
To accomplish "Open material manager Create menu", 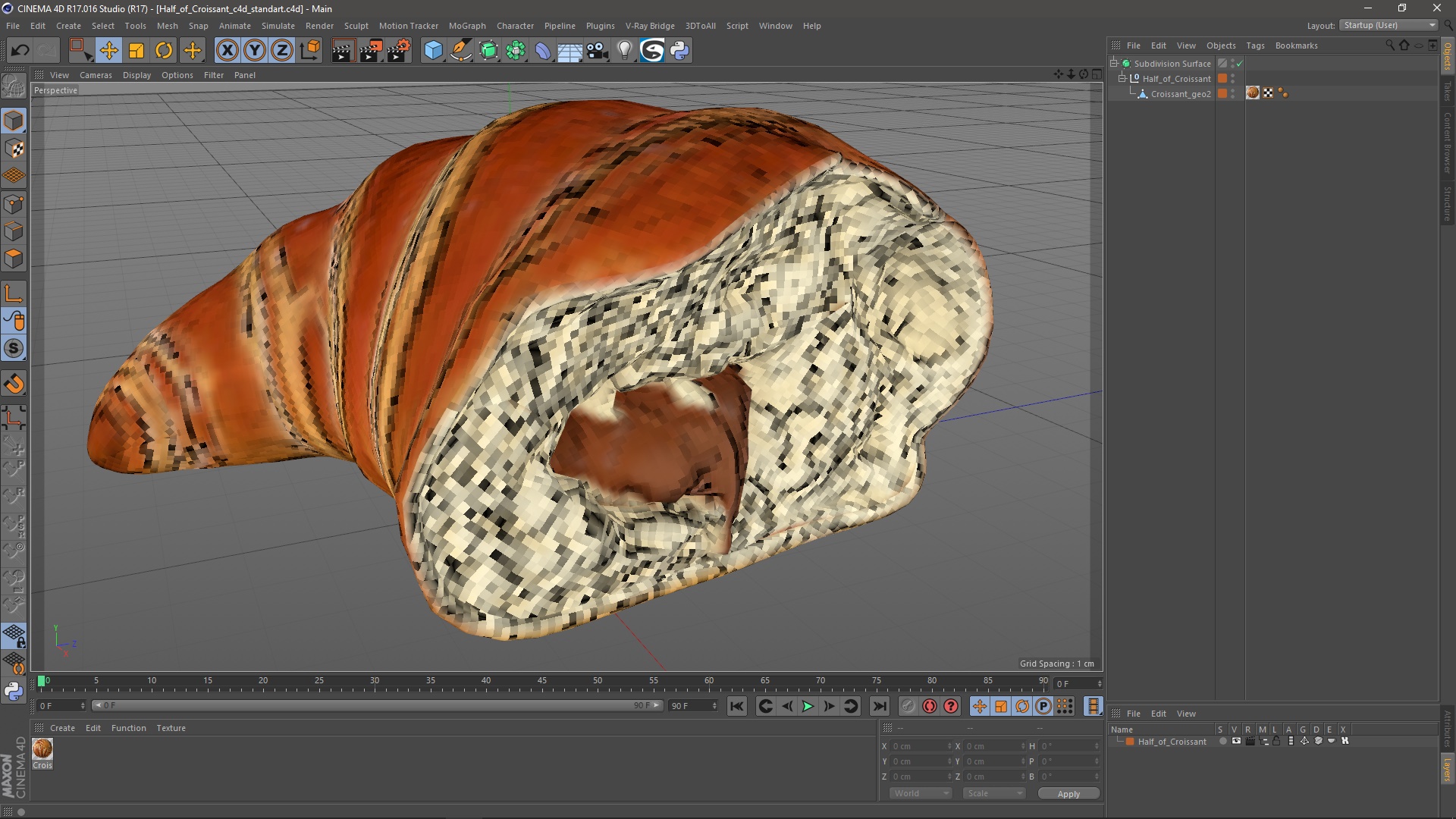I will coord(62,728).
